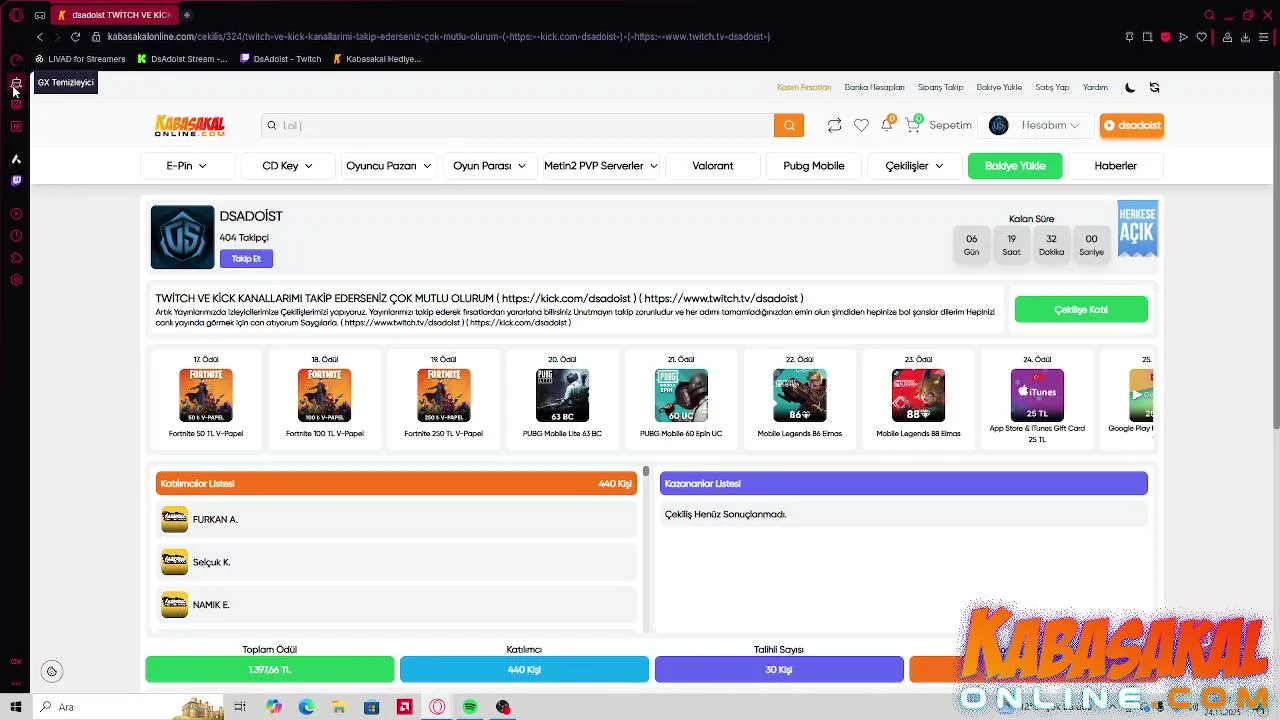Image resolution: width=1280 pixels, height=720 pixels.
Task: Open the Pubg Mobile menu item
Action: pyautogui.click(x=814, y=166)
